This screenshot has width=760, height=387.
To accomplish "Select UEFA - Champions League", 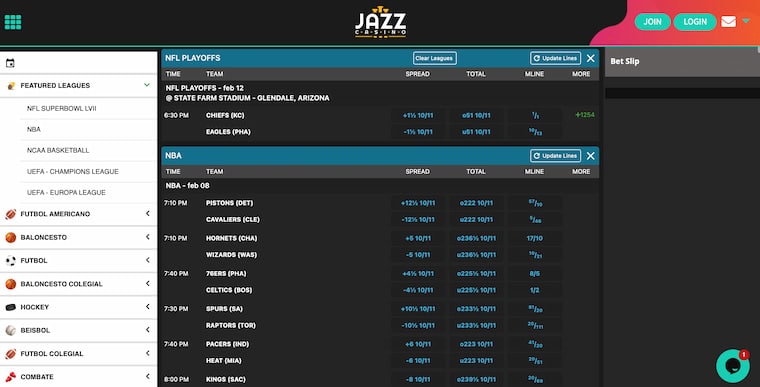I will point(73,172).
